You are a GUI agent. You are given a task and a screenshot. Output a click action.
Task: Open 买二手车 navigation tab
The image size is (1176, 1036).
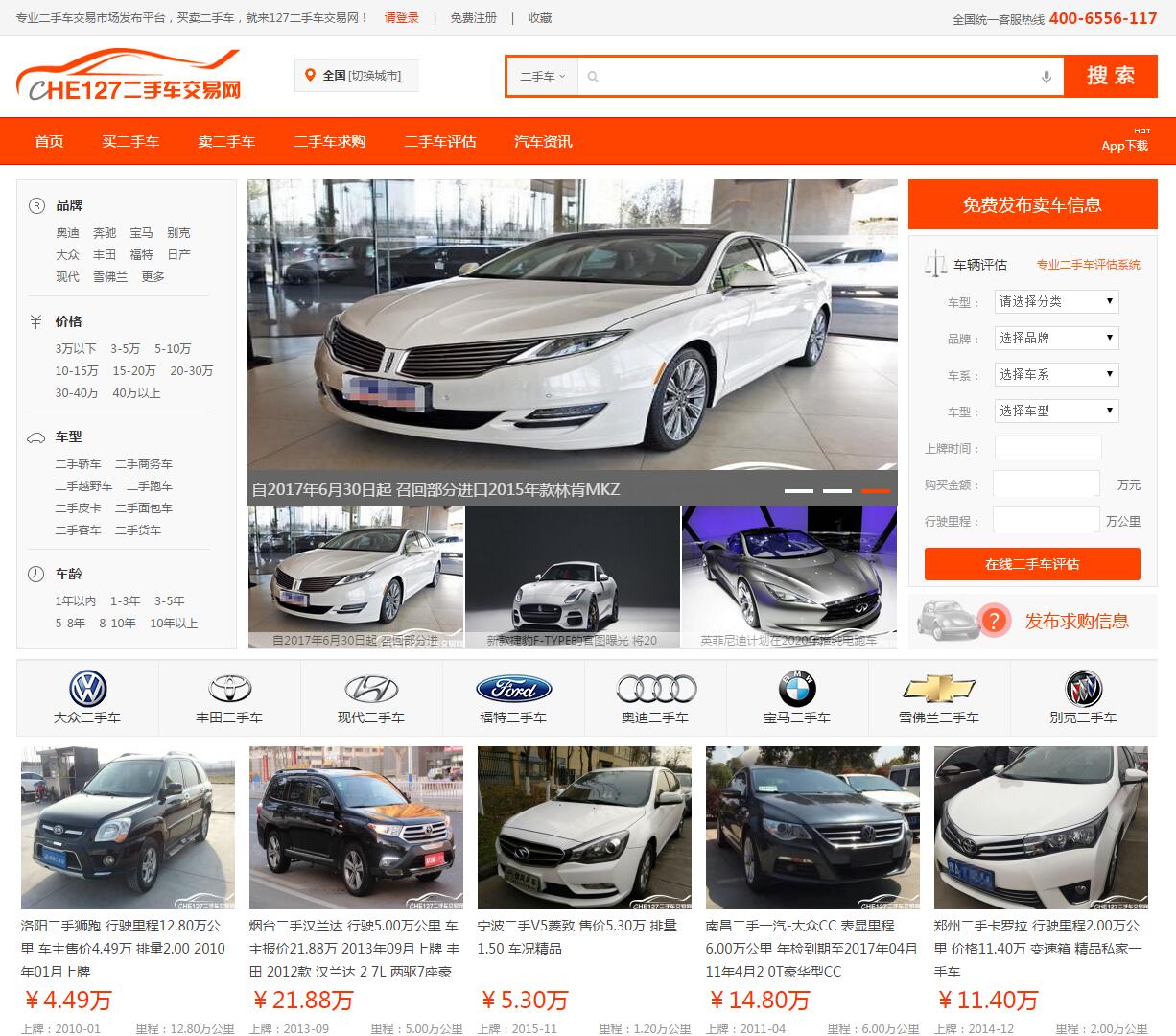click(x=130, y=141)
